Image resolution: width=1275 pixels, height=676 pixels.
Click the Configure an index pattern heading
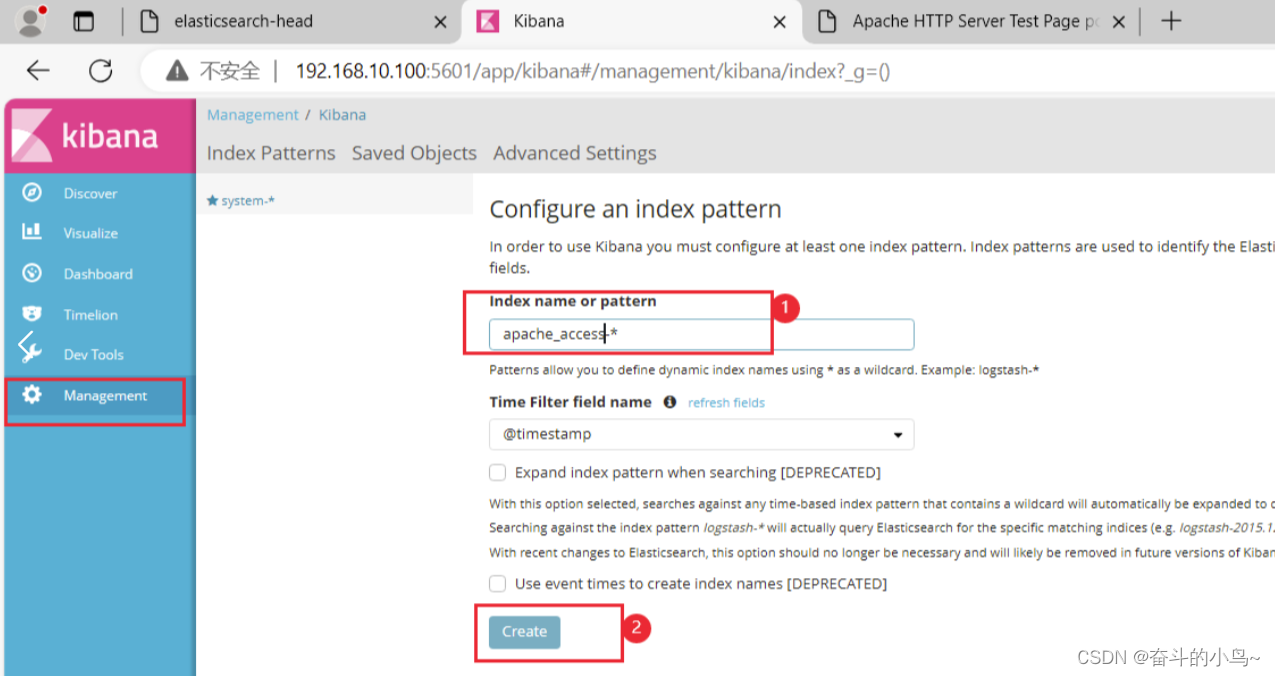(x=635, y=210)
